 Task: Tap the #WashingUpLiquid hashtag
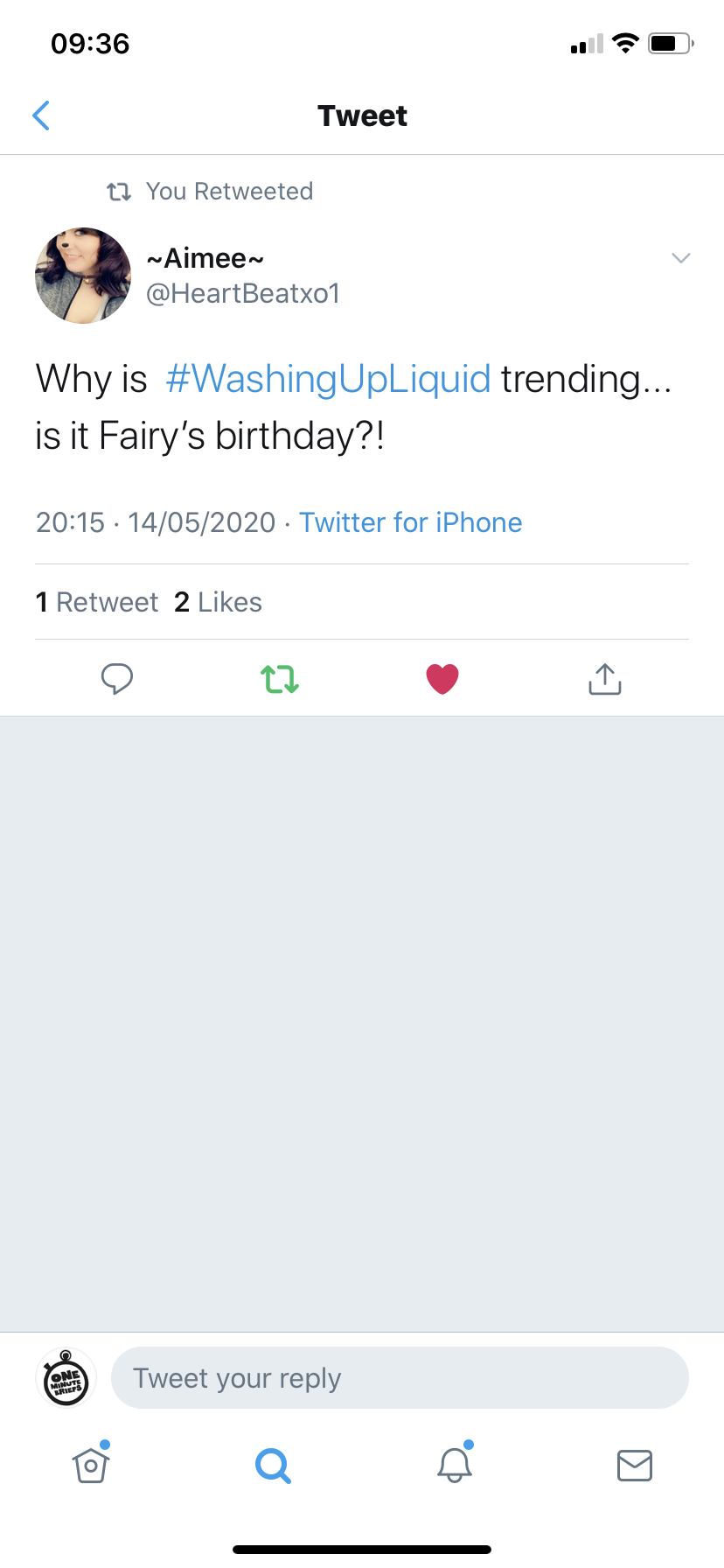328,379
